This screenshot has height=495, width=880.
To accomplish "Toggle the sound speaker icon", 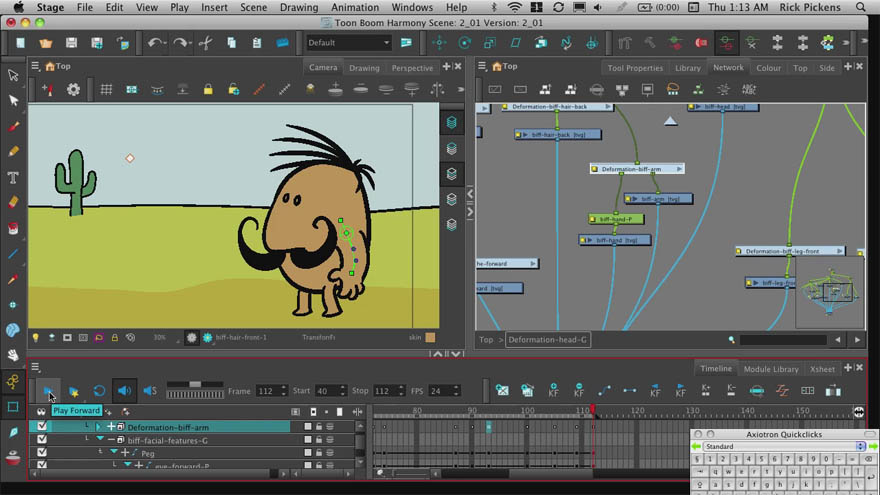I will coord(124,391).
